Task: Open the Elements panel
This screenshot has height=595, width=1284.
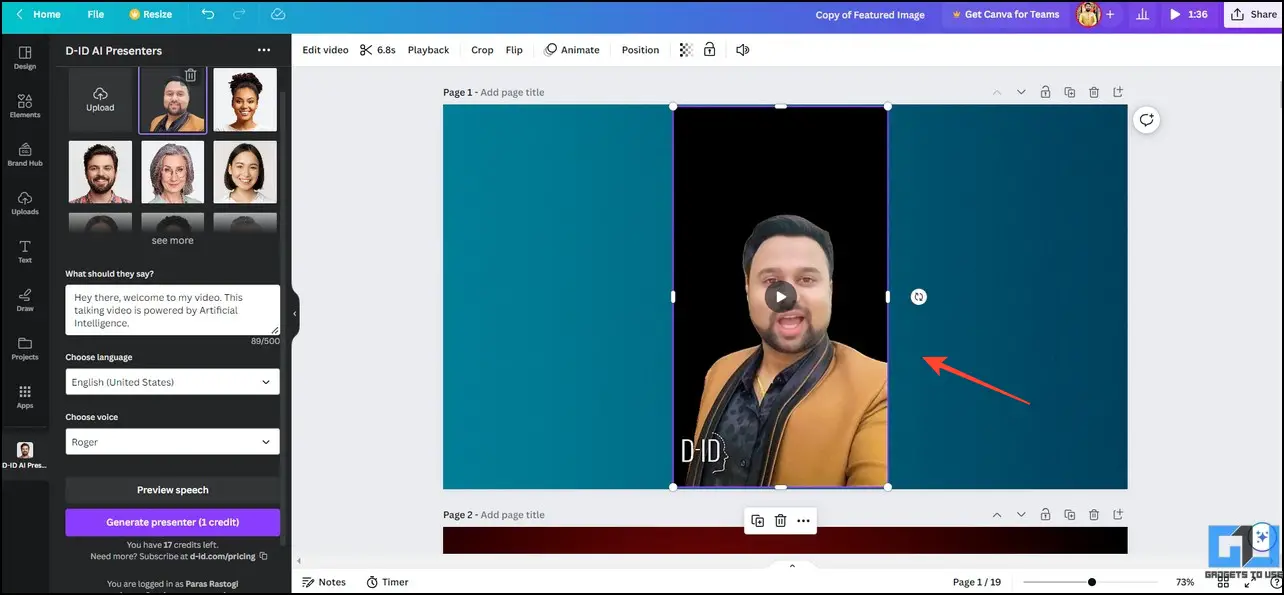Action: (x=25, y=106)
